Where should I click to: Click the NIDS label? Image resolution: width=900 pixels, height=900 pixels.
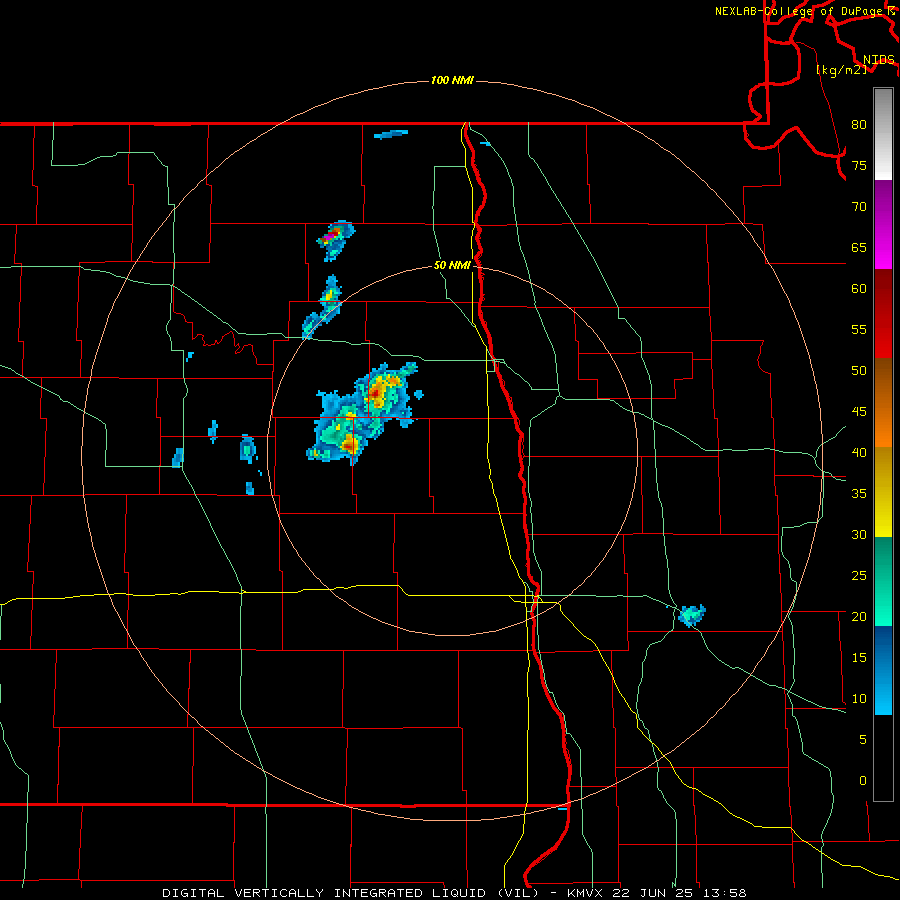[x=878, y=59]
